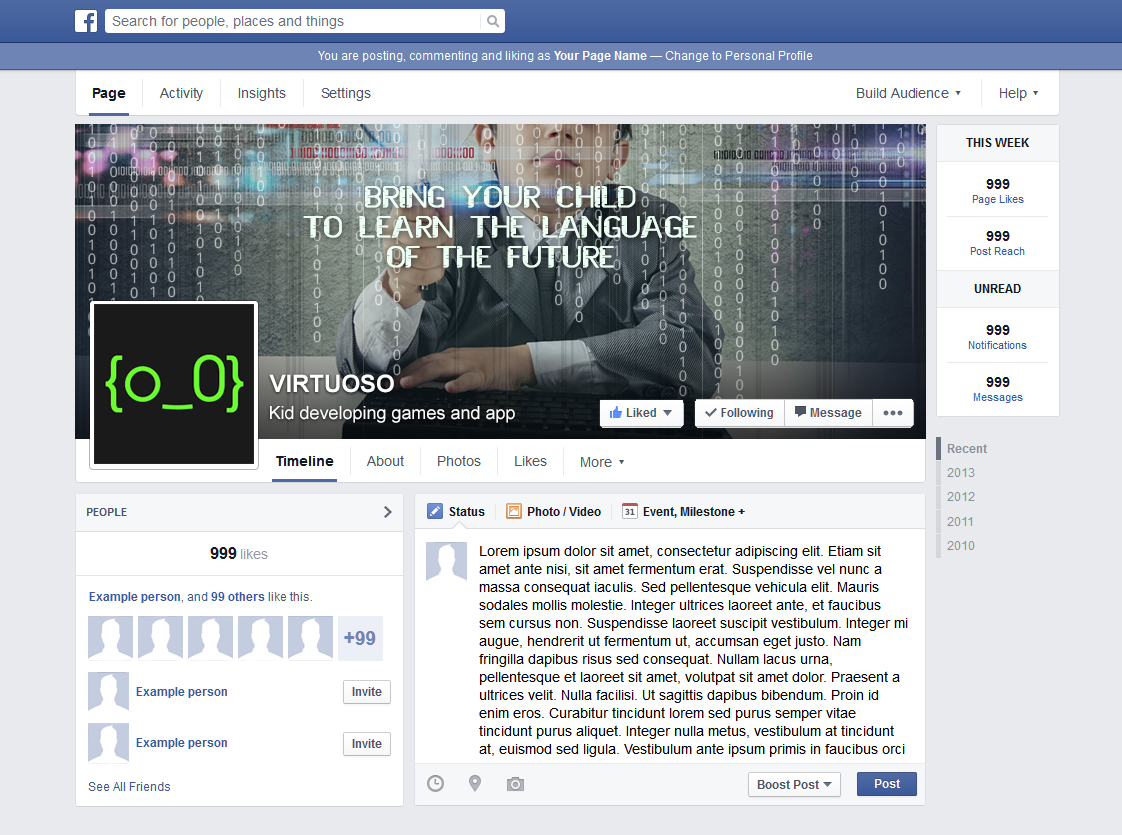Open the Post Reach stat
The image size is (1122, 835).
(997, 243)
